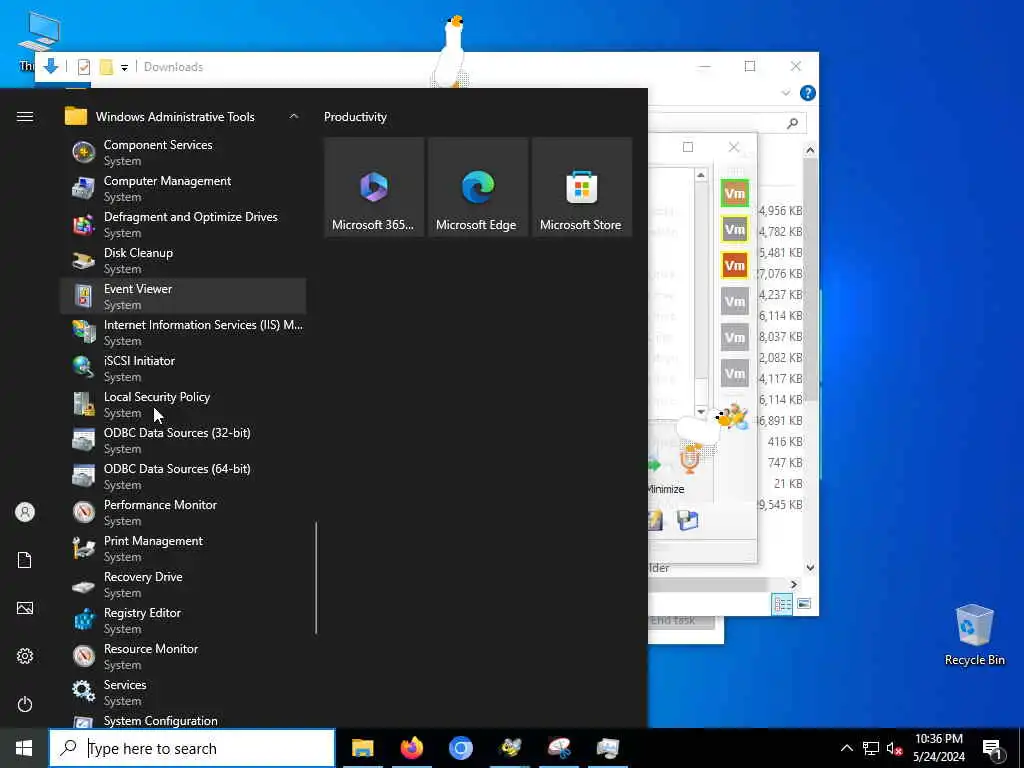
Task: Open File Explorer from the taskbar
Action: pos(362,748)
